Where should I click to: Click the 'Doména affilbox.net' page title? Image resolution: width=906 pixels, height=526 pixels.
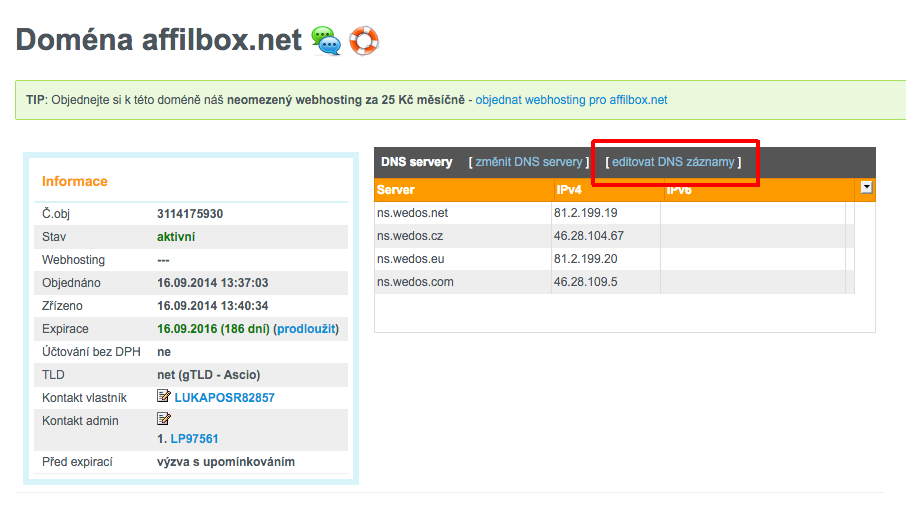(159, 40)
